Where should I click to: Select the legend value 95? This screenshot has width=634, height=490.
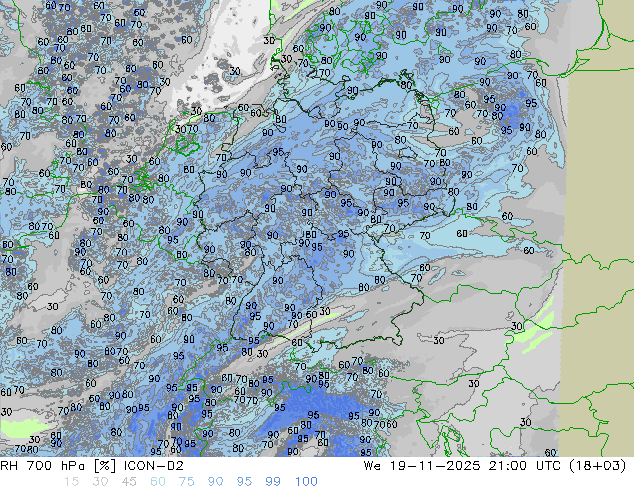point(244,482)
